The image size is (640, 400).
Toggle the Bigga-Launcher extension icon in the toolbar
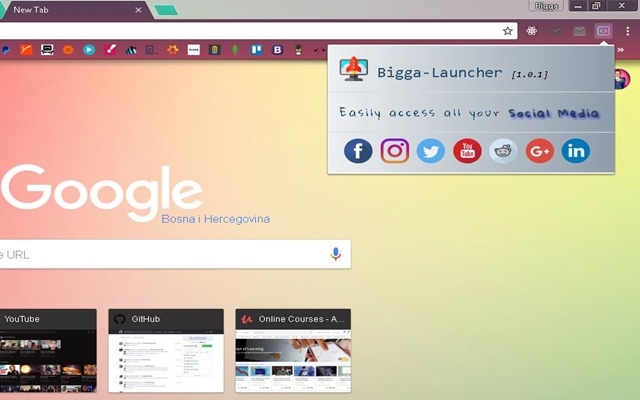click(x=603, y=31)
